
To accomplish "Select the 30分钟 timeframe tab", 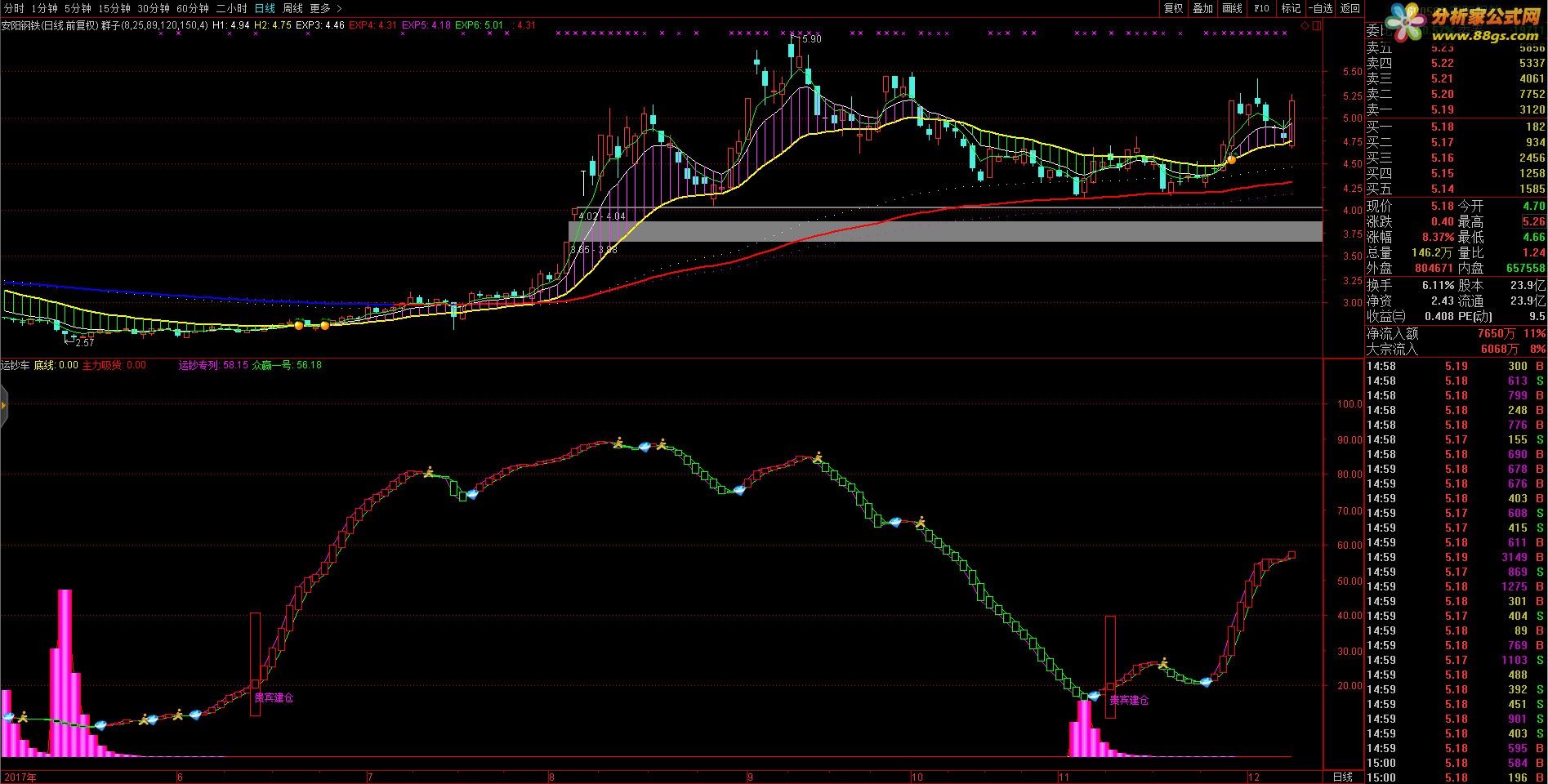I will pyautogui.click(x=154, y=8).
